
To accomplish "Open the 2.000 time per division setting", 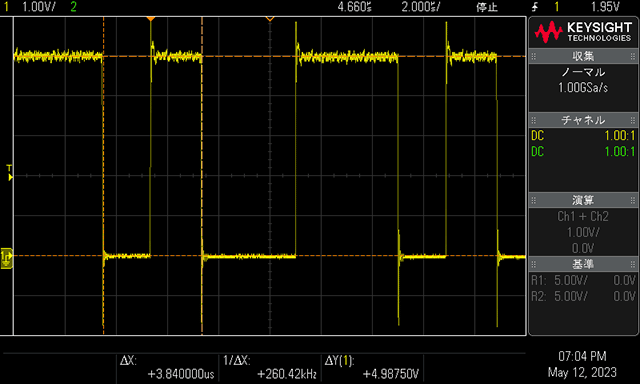I will [x=420, y=7].
